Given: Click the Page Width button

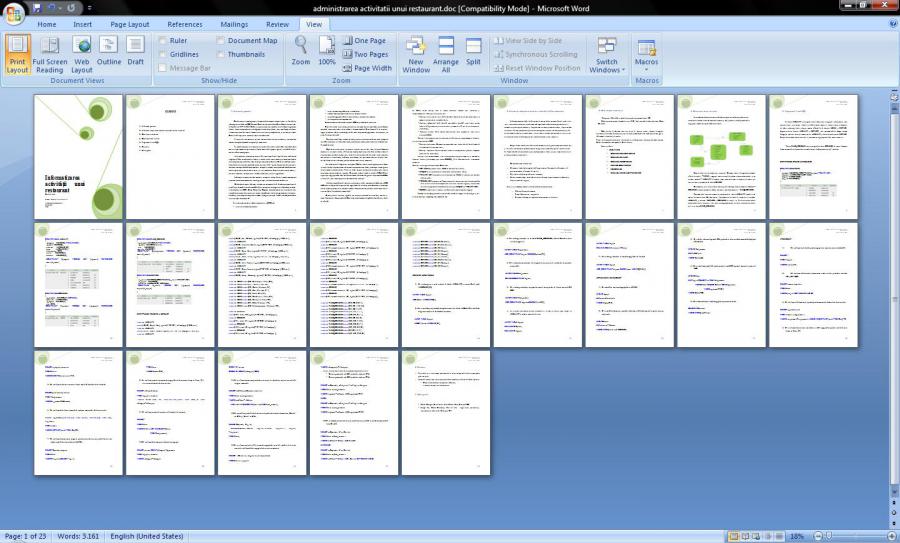Looking at the screenshot, I should [366, 69].
